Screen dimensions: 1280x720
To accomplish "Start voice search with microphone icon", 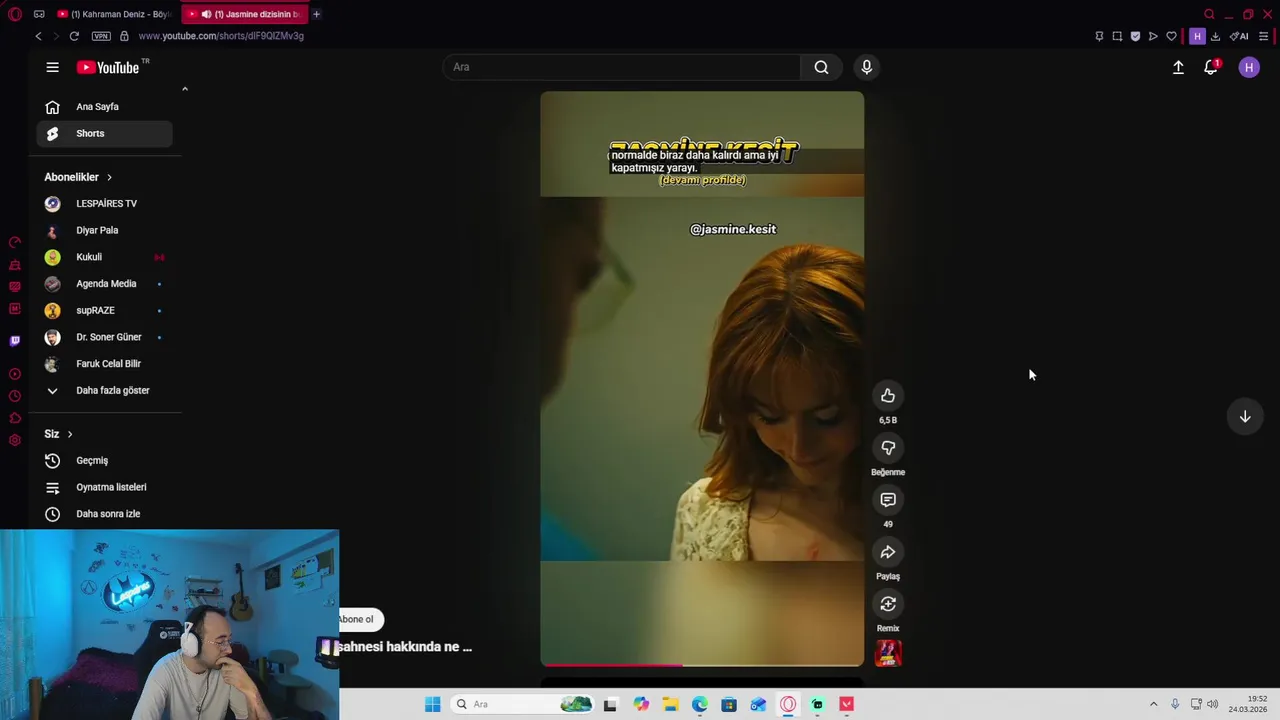I will 866,67.
